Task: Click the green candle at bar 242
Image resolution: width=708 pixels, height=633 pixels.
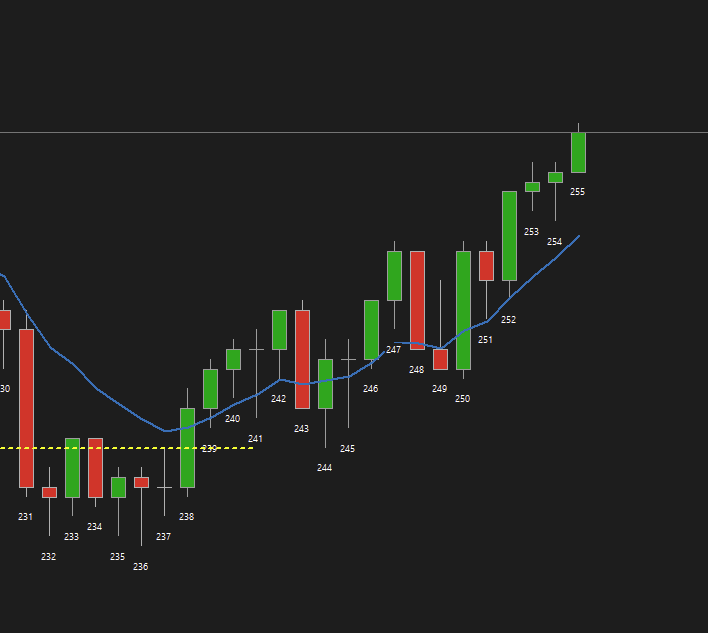Action: coord(279,329)
